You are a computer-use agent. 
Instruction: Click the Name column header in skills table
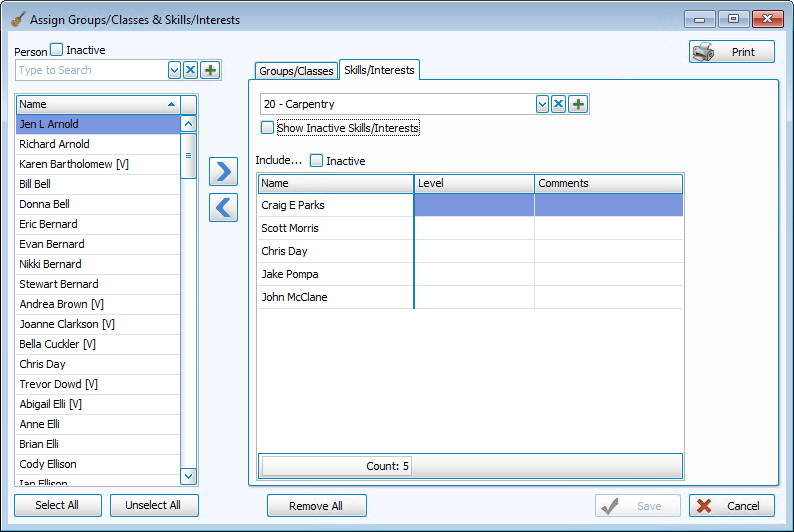[336, 183]
